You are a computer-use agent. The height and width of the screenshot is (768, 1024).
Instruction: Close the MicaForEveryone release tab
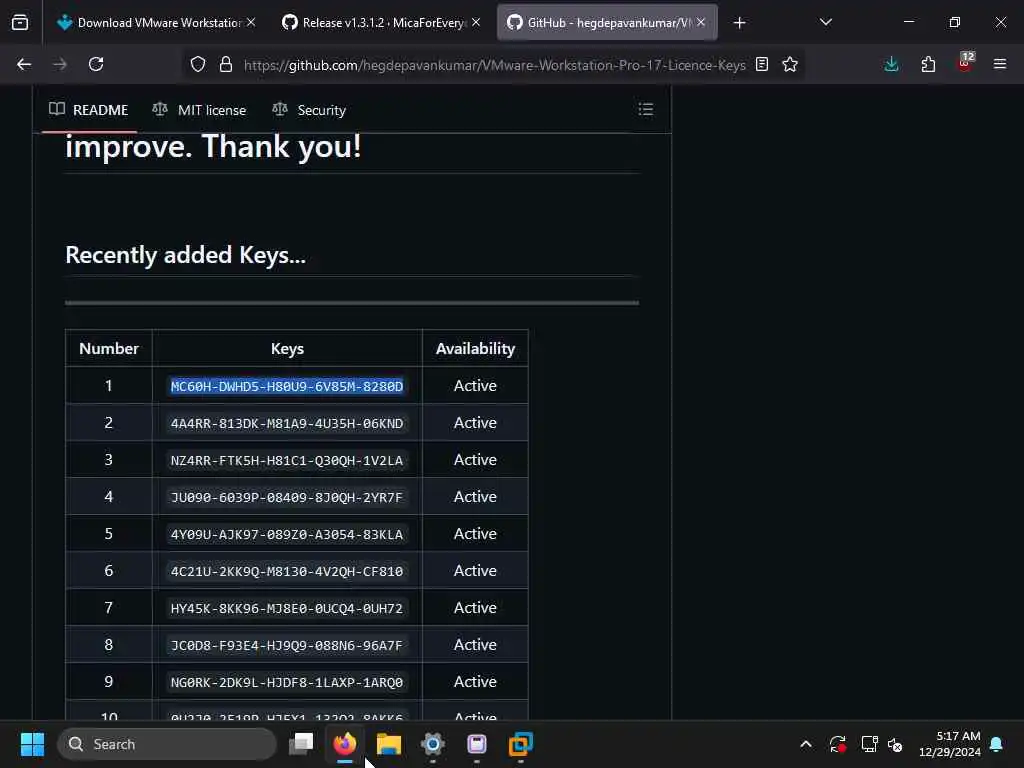tap(476, 23)
